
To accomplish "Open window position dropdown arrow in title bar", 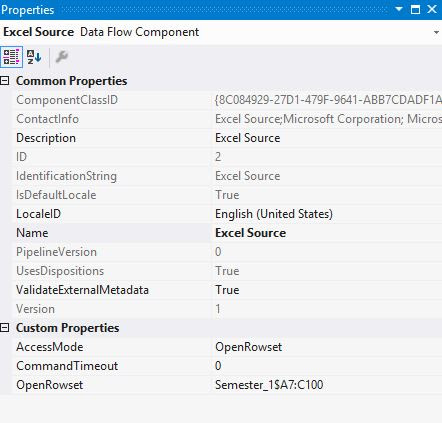I will [399, 9].
